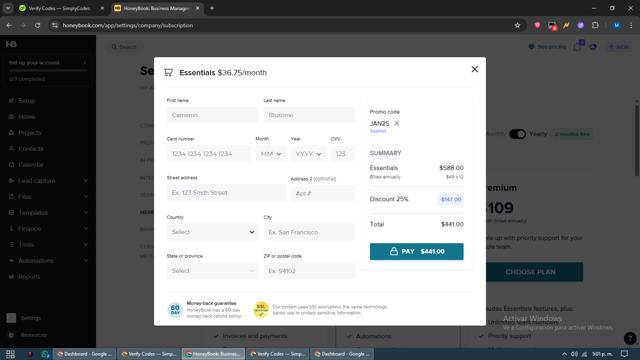The height and width of the screenshot is (360, 640).
Task: Focus the Address 2 Apt # field
Action: click(323, 193)
